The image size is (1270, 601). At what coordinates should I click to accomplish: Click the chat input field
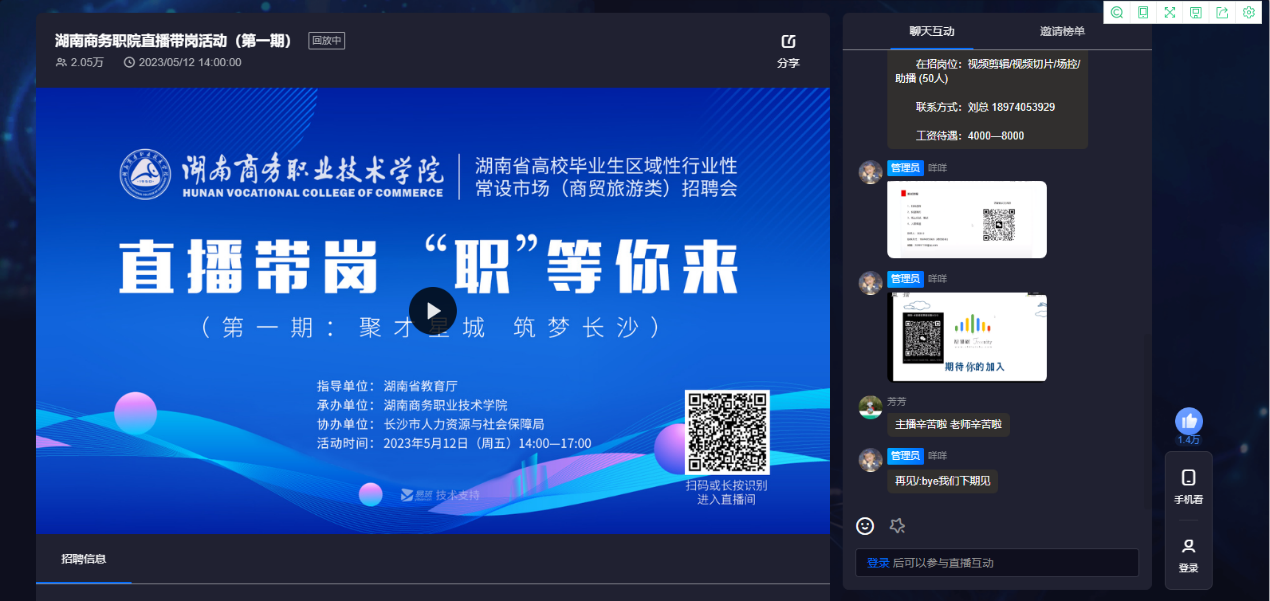pyautogui.click(x=997, y=563)
